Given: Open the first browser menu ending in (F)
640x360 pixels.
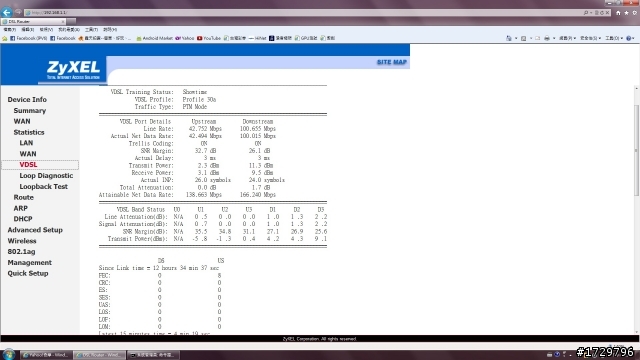Looking at the screenshot, I should coord(9,30).
